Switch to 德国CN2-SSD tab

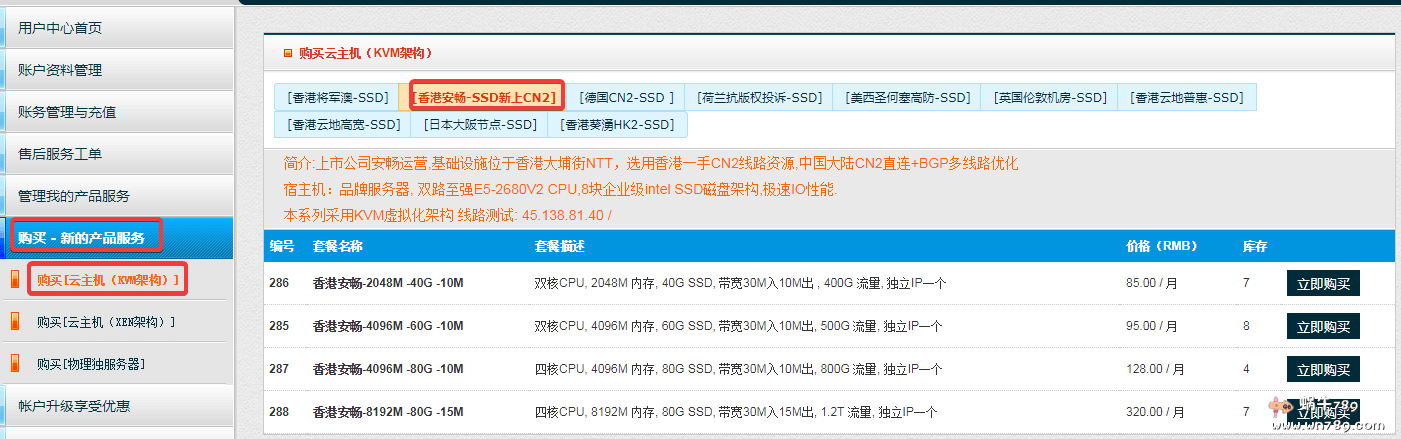click(628, 97)
